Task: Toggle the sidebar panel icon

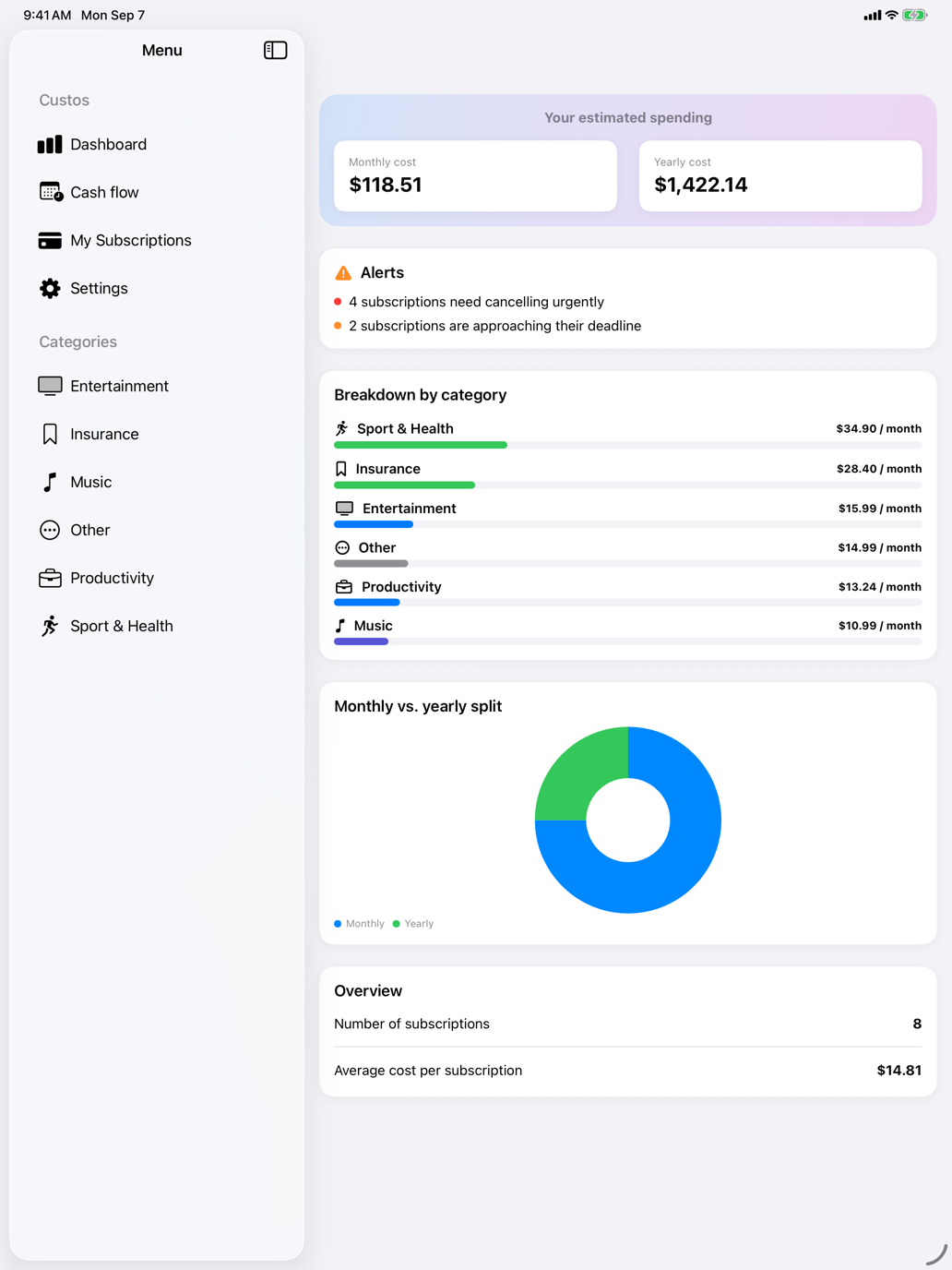Action: (x=275, y=50)
